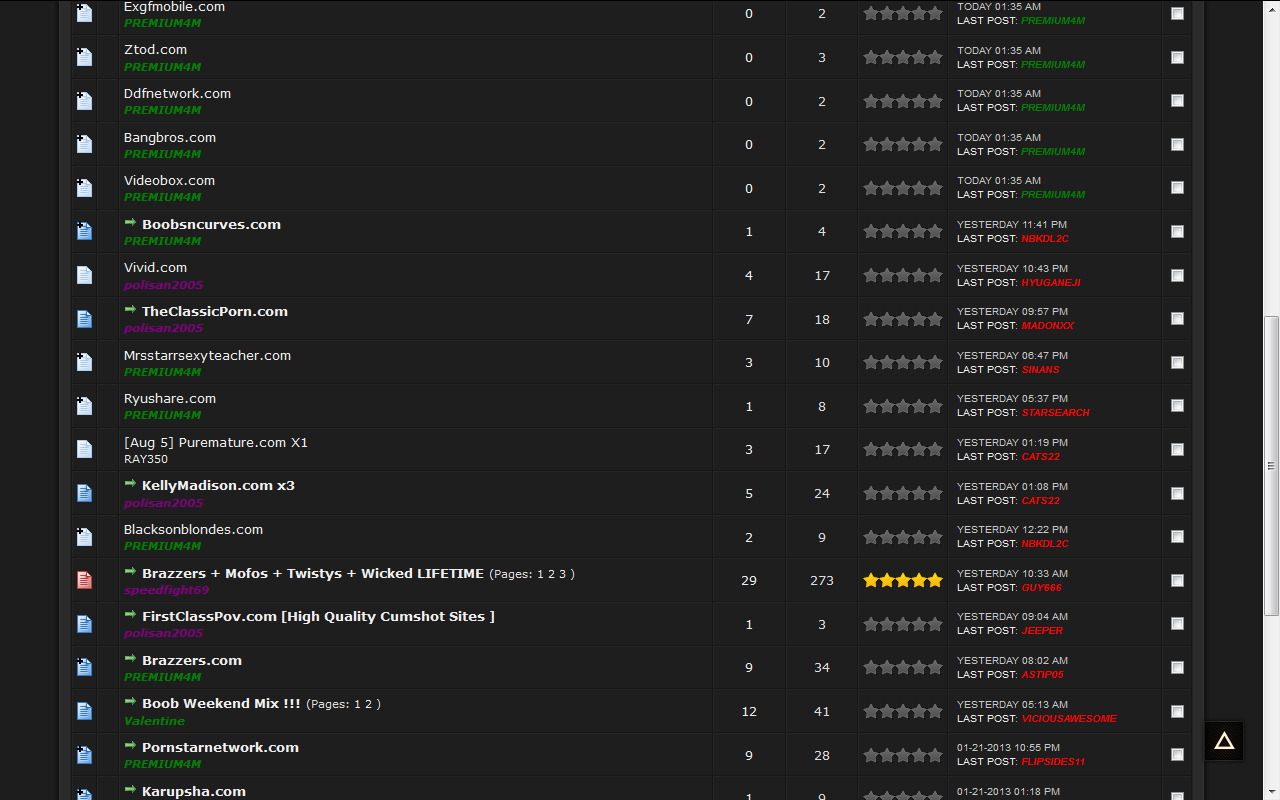
Task: Open last poster GUY666 profile
Action: pyautogui.click(x=1041, y=588)
